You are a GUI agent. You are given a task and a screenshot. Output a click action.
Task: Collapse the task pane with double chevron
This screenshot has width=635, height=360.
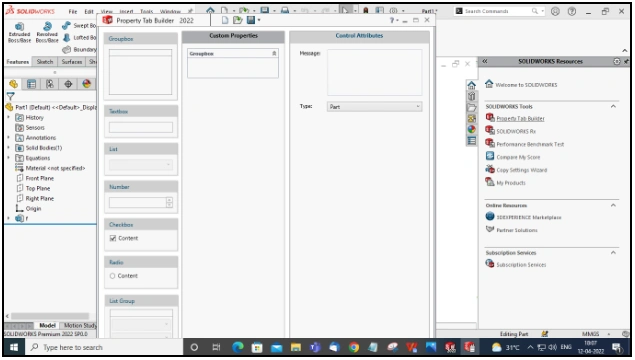coord(485,62)
